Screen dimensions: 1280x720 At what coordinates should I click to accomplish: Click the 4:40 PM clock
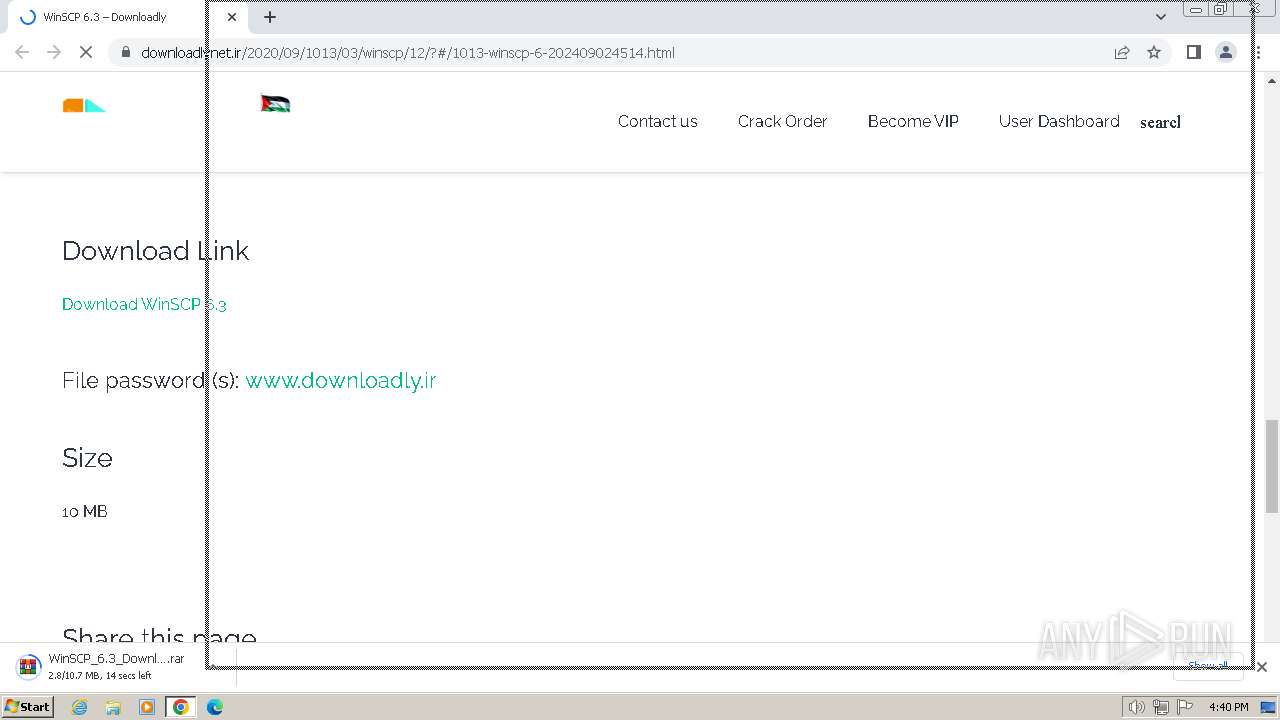tap(1228, 707)
